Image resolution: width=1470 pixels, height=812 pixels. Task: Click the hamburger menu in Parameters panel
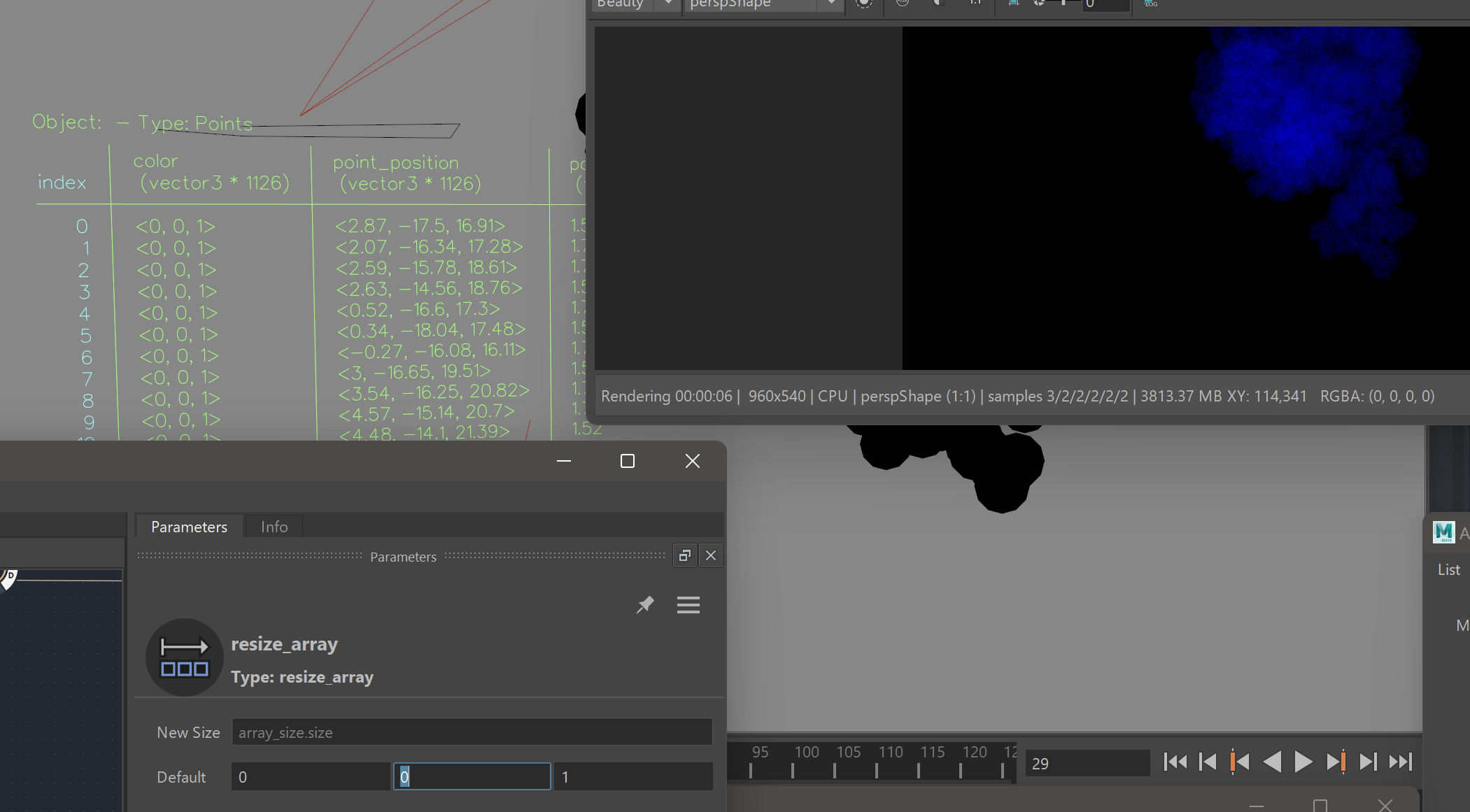coord(688,604)
